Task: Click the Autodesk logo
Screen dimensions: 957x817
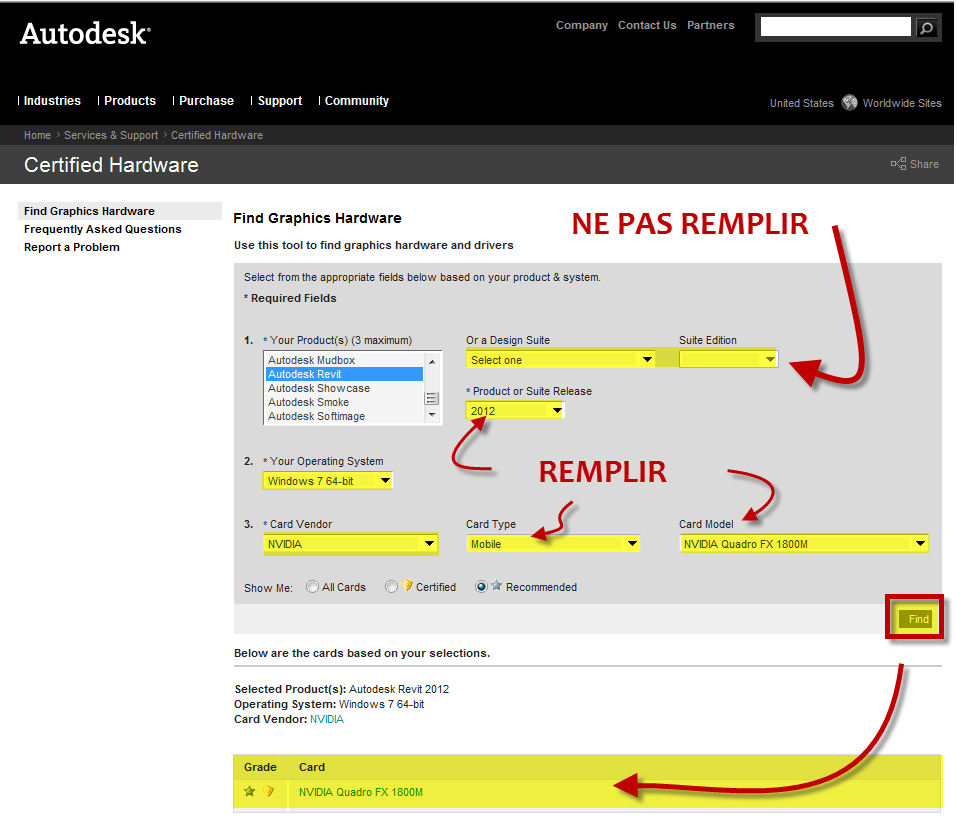Action: click(85, 34)
